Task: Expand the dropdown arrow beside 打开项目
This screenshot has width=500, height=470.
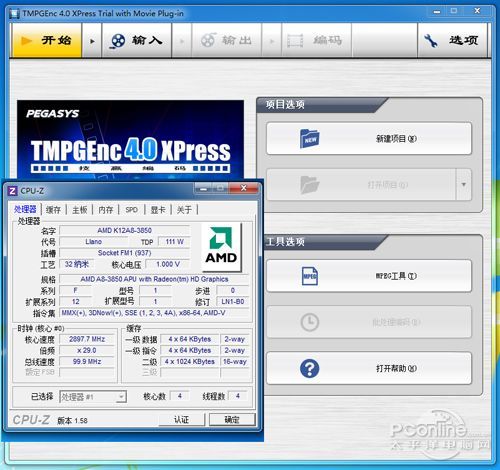Action: (464, 184)
